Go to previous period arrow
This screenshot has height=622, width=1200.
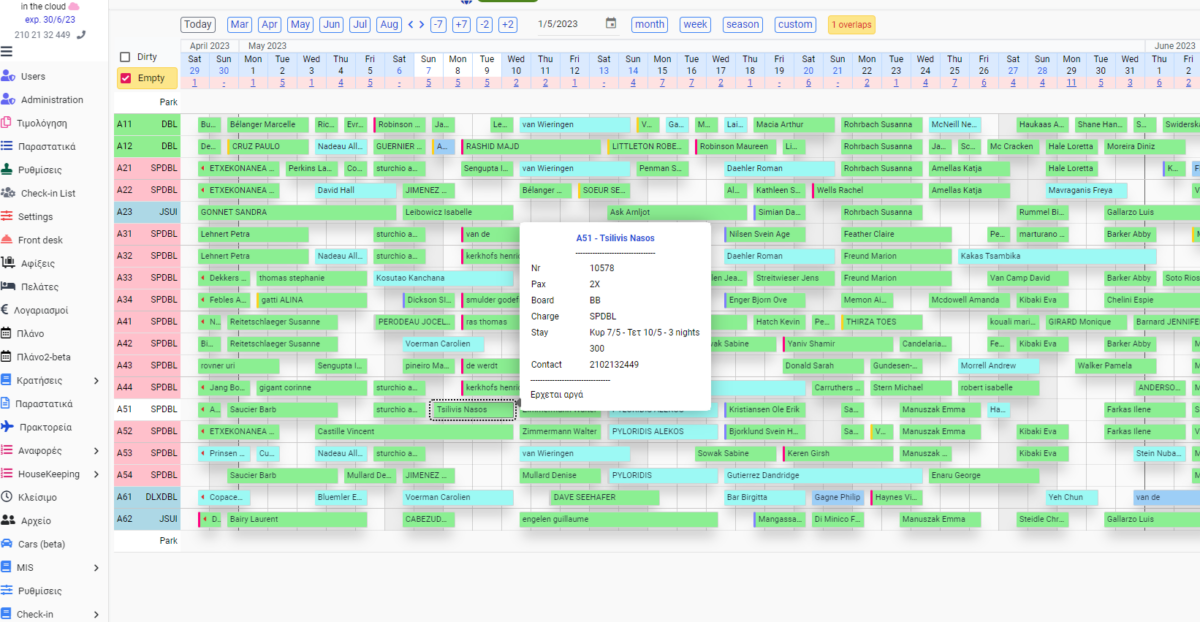click(x=411, y=24)
